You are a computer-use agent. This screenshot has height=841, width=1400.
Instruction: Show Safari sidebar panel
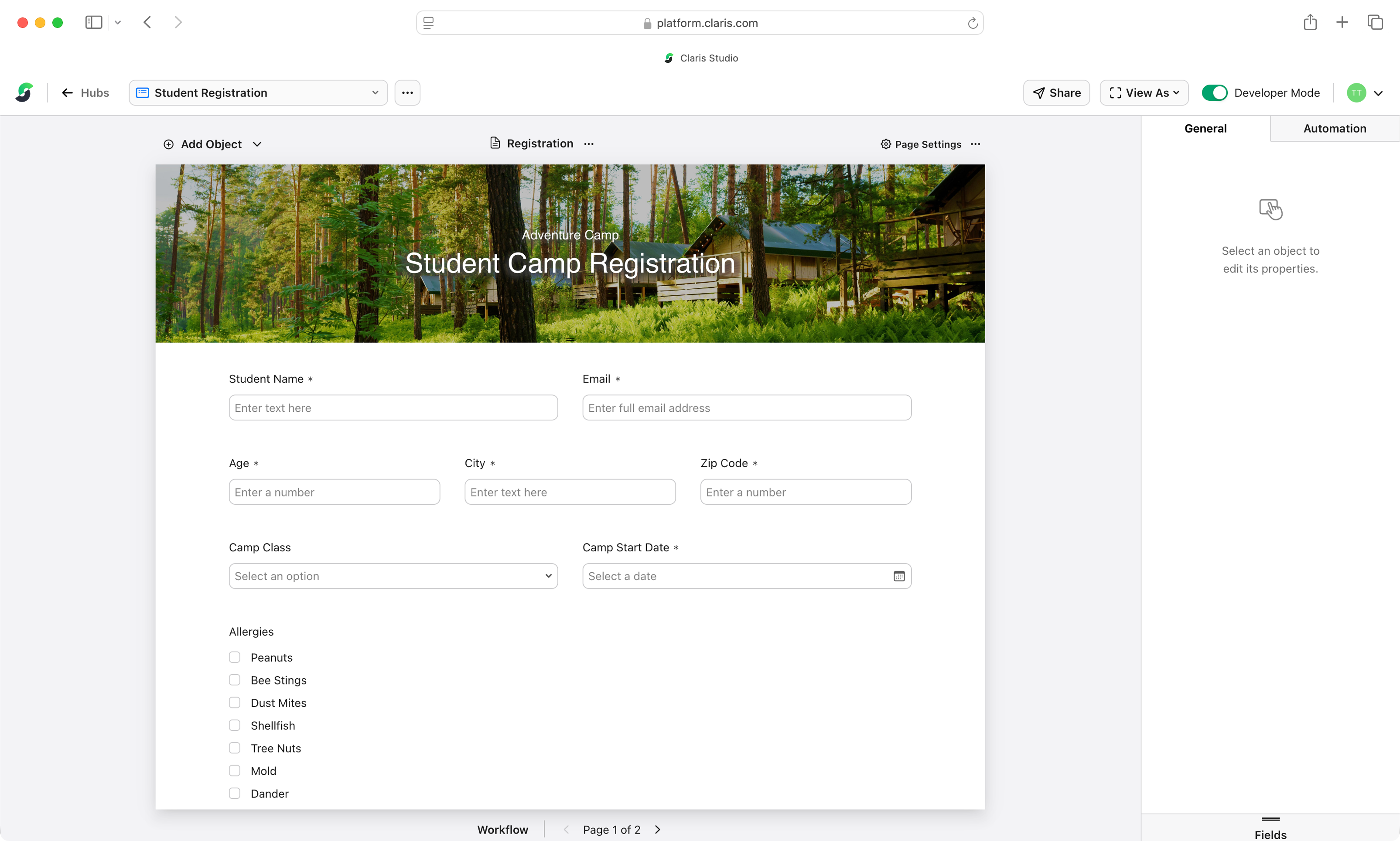[93, 23]
